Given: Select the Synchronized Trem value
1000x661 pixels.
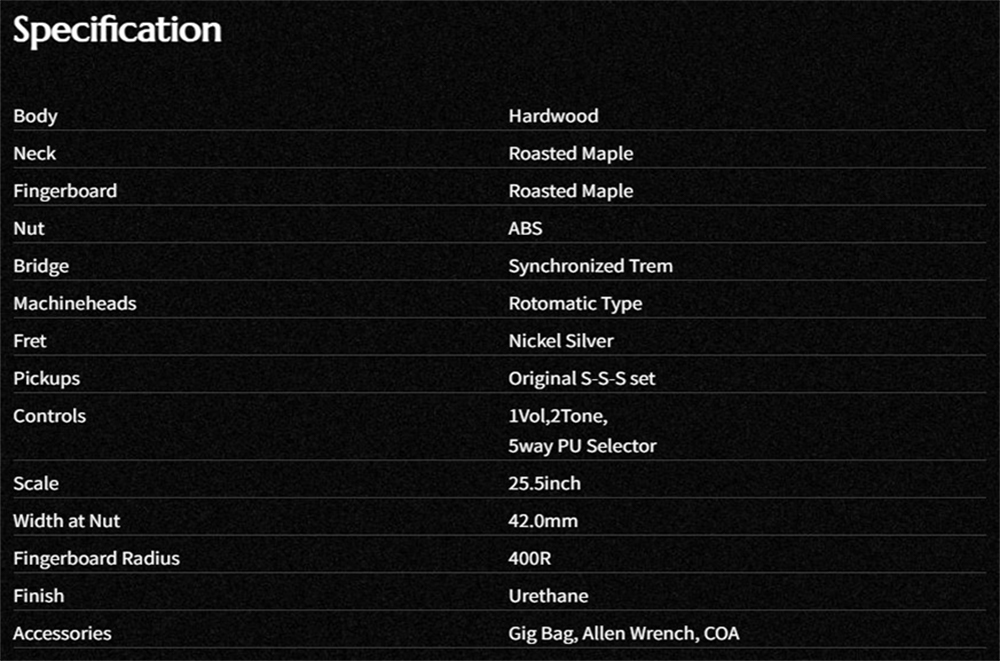Looking at the screenshot, I should tap(591, 267).
